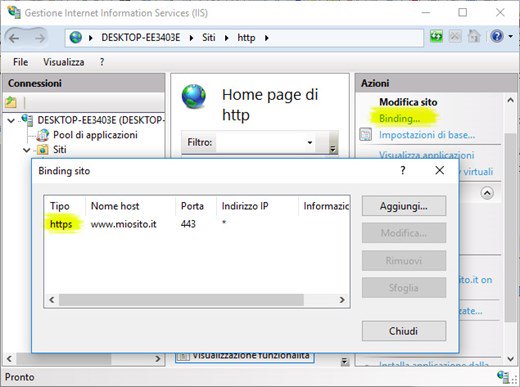The image size is (520, 387).
Task: Click the green Refresh page icon
Action: 436,36
